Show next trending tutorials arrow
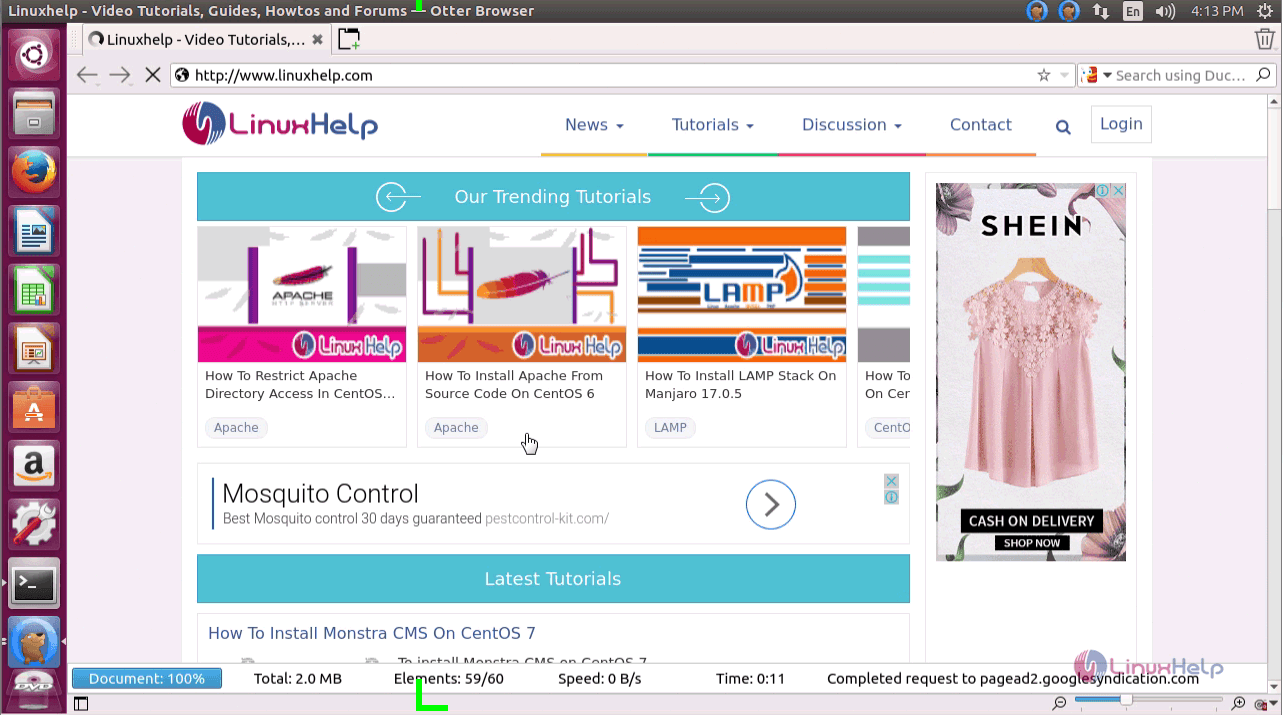Viewport: 1283px width, 715px height. (x=708, y=197)
